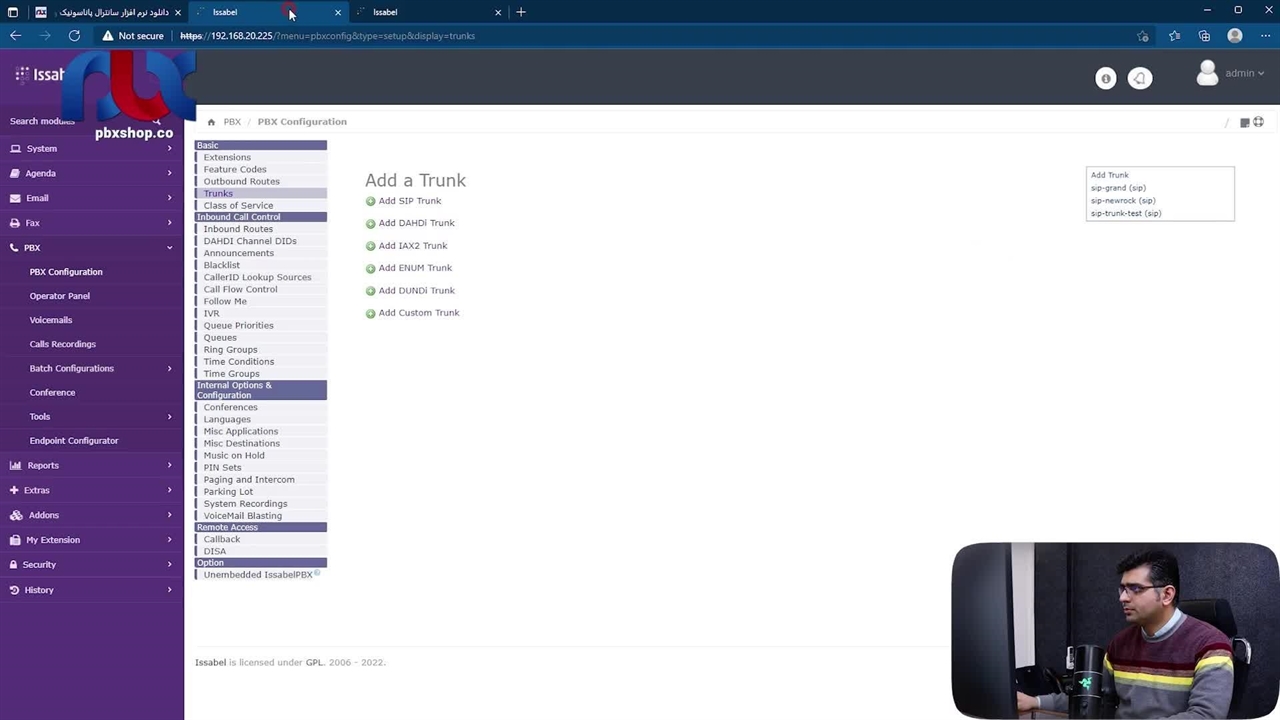Click the green plus icon beside Add DAHDi Trunk
The width and height of the screenshot is (1280, 720).
coord(371,224)
